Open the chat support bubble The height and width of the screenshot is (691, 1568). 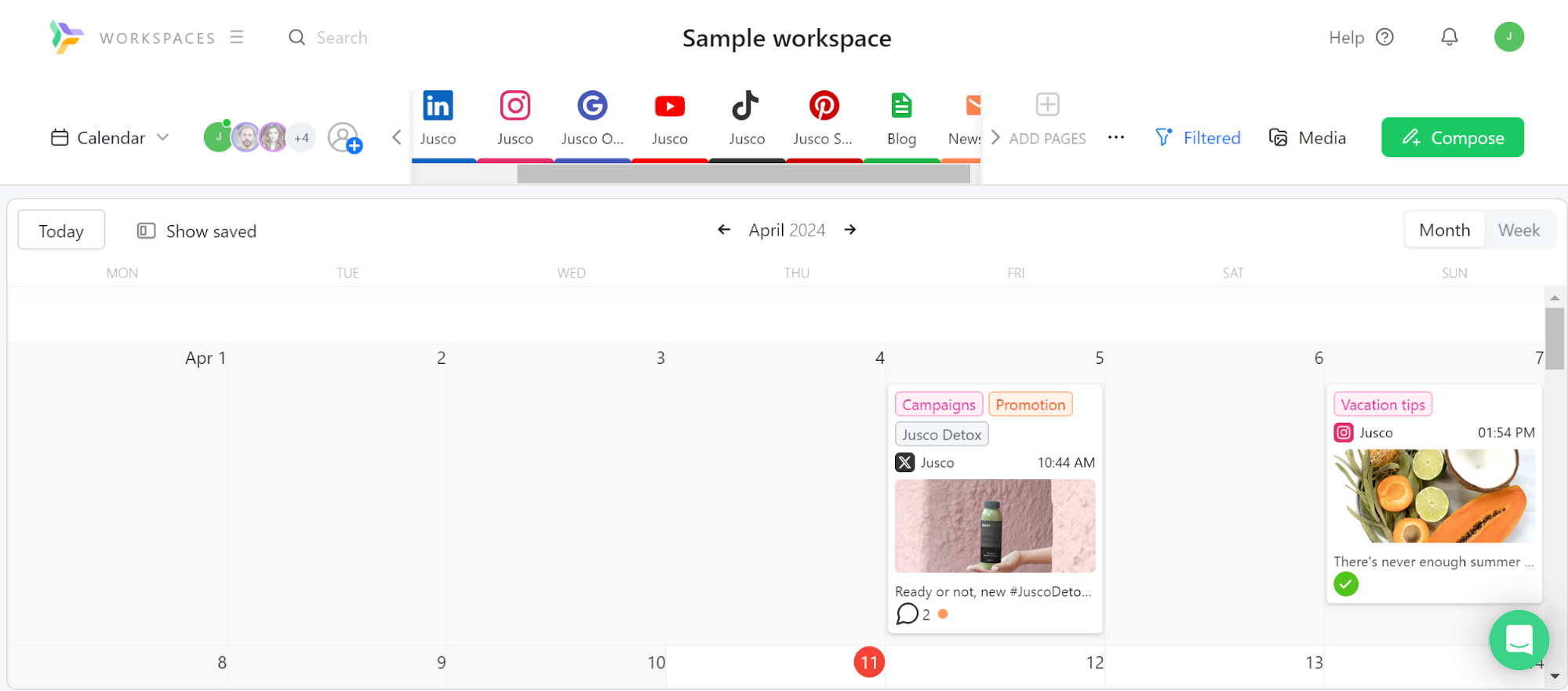click(1519, 639)
